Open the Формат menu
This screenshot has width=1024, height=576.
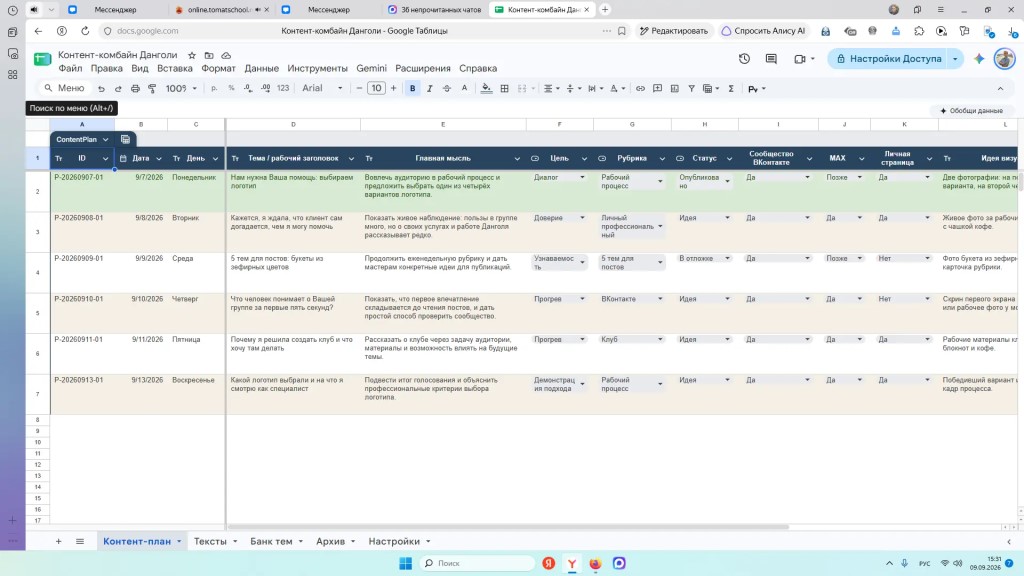pyautogui.click(x=218, y=69)
